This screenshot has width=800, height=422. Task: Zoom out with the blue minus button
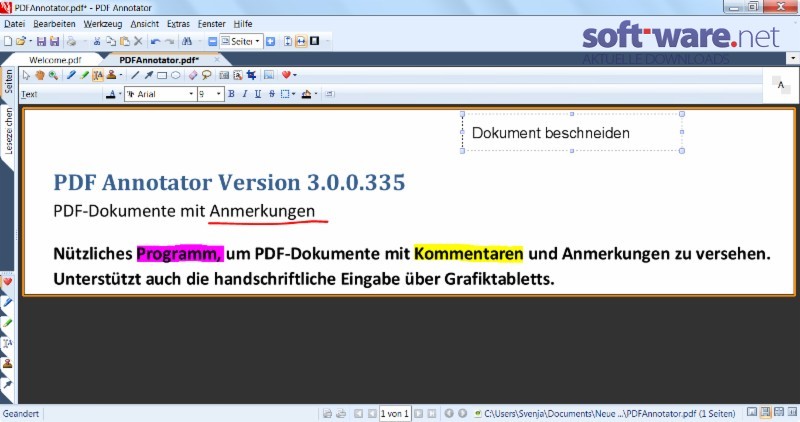coord(213,41)
